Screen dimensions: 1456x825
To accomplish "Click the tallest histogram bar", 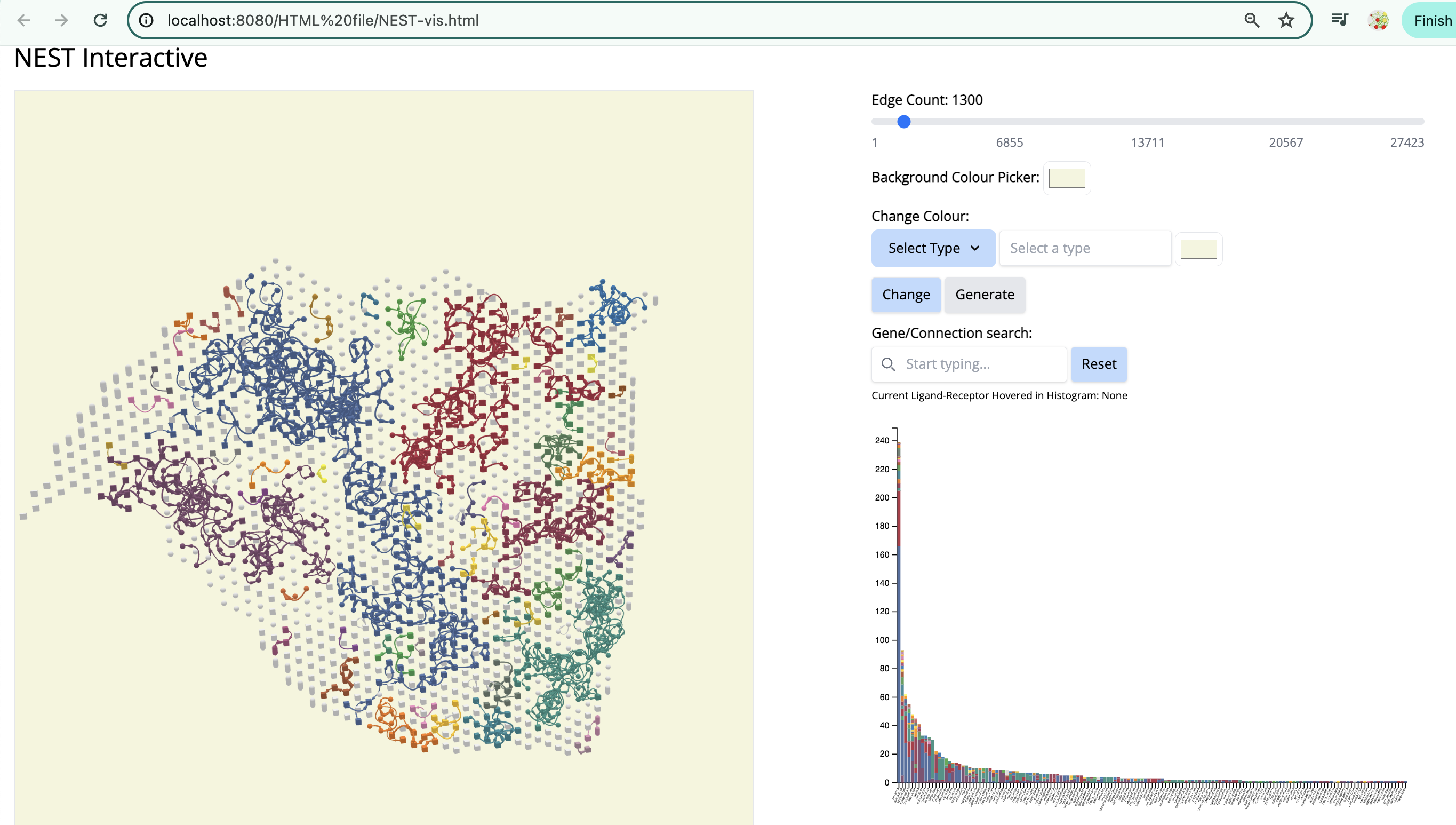I will [x=899, y=612].
